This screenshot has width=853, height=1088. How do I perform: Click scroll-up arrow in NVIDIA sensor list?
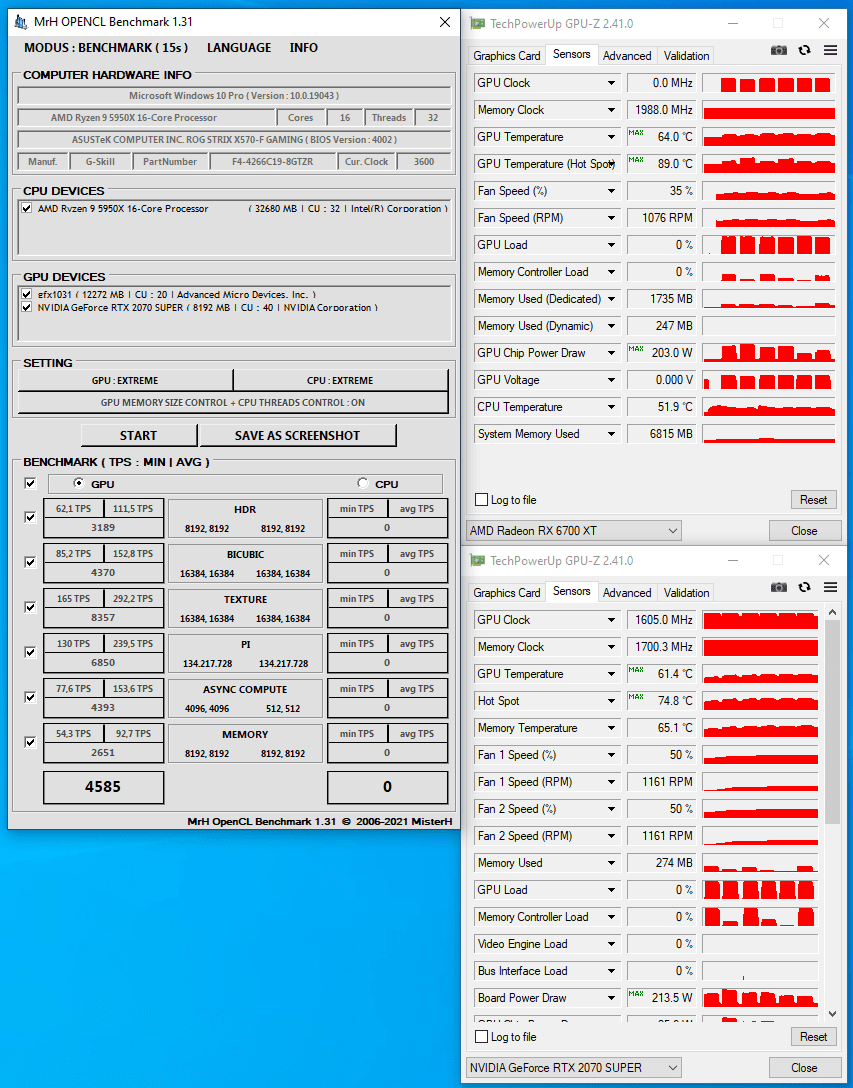[x=833, y=612]
